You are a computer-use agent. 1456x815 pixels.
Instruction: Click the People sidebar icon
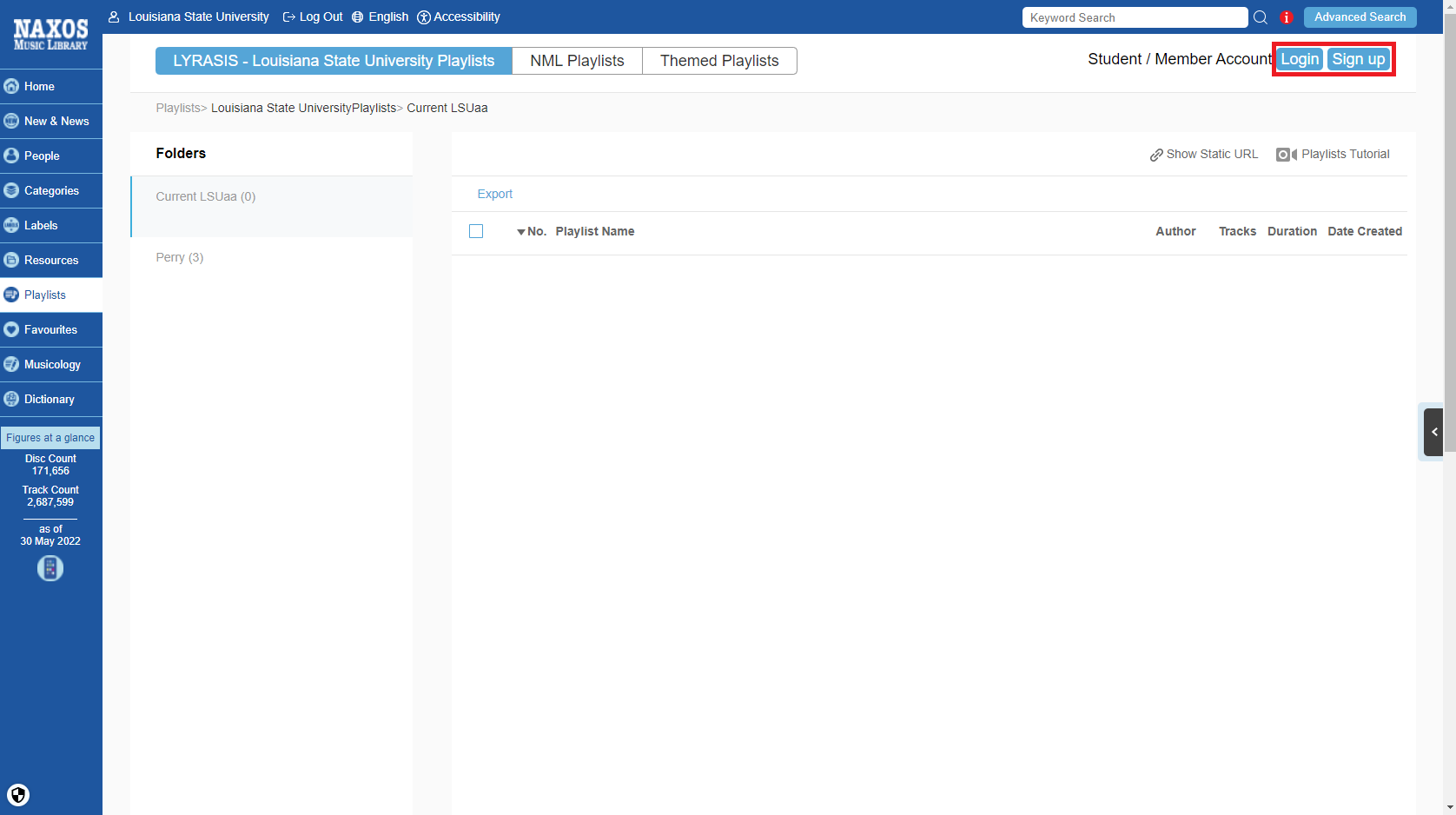click(x=11, y=156)
